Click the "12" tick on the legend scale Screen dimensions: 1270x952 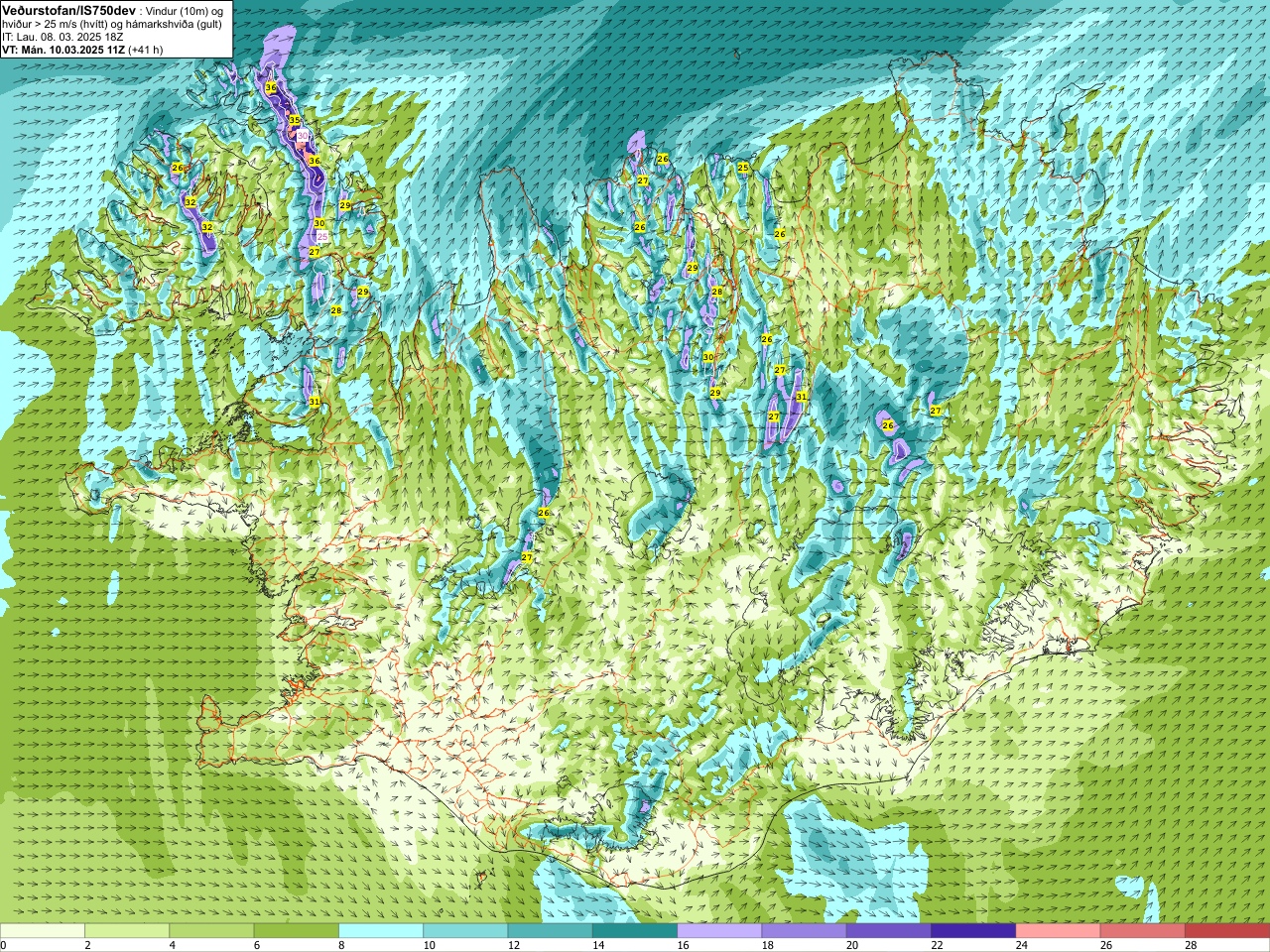pyautogui.click(x=513, y=945)
